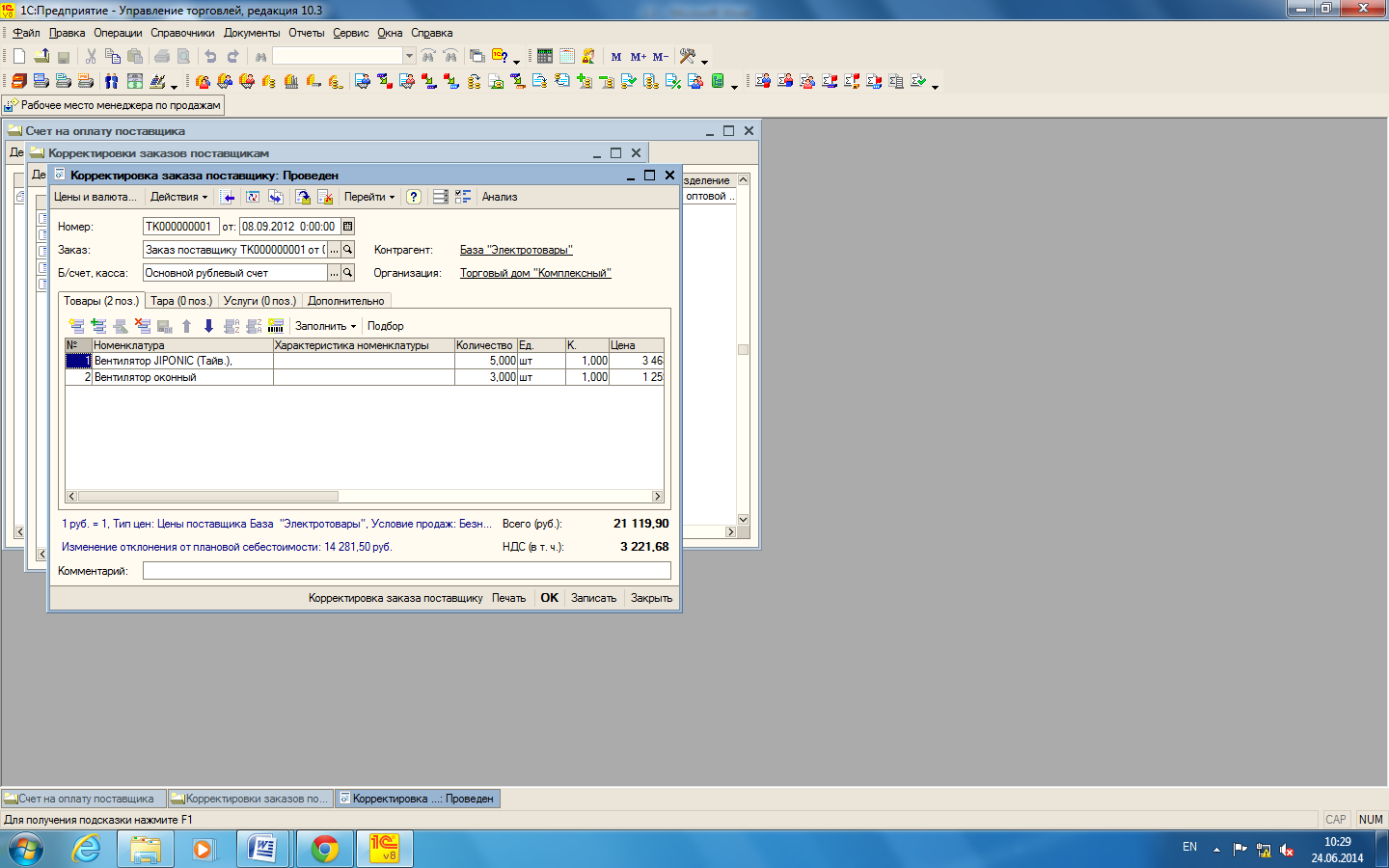1389x868 pixels.
Task: Click the post document icon in the document toolbar
Action: [303, 197]
